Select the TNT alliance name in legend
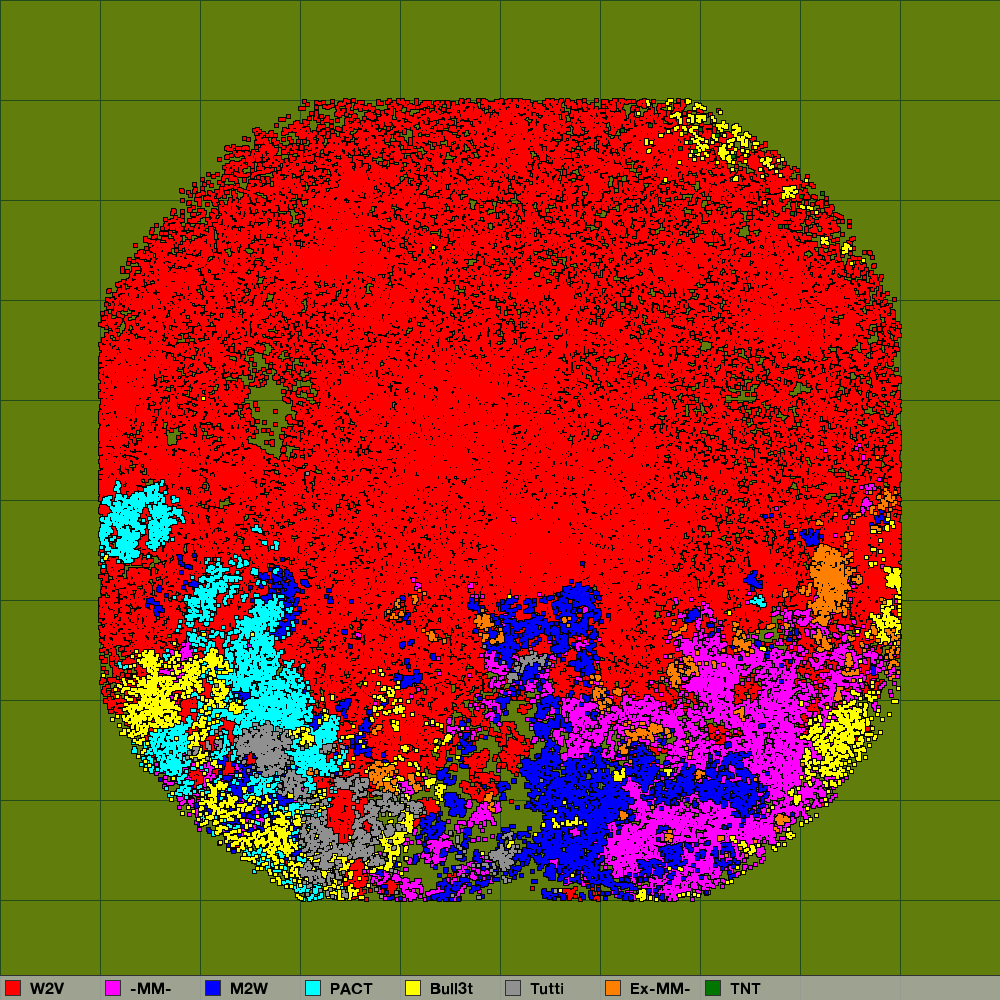This screenshot has height=1000, width=1000. (745, 988)
